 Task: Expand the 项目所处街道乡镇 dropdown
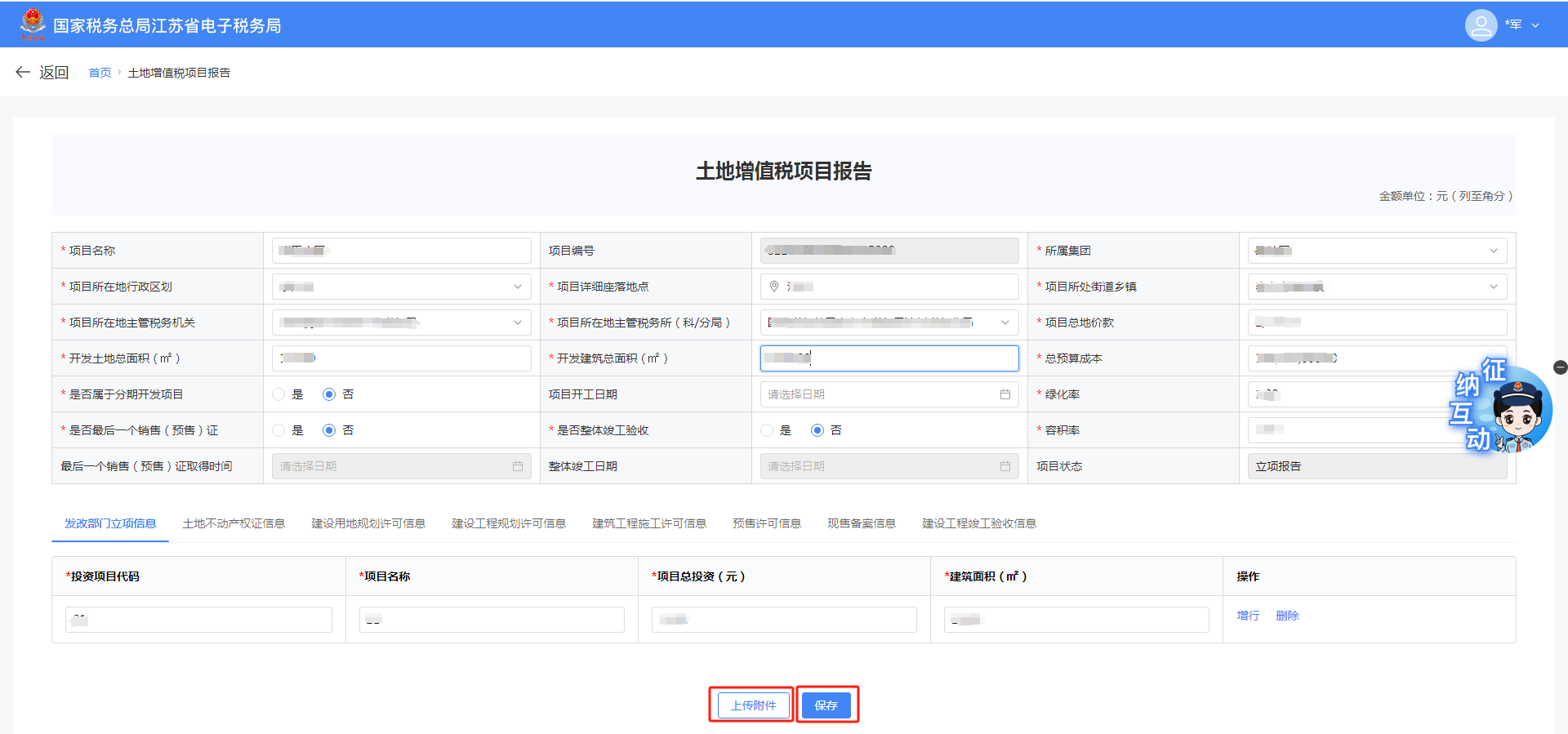(1493, 287)
